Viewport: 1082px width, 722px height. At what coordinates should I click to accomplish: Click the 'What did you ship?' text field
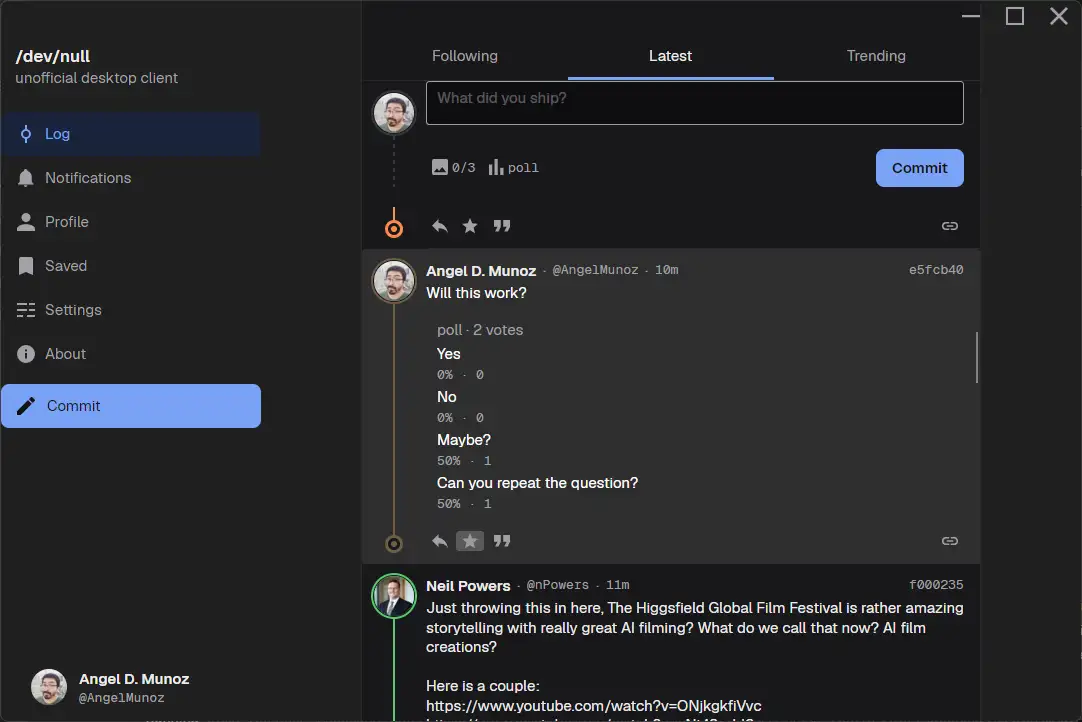694,104
